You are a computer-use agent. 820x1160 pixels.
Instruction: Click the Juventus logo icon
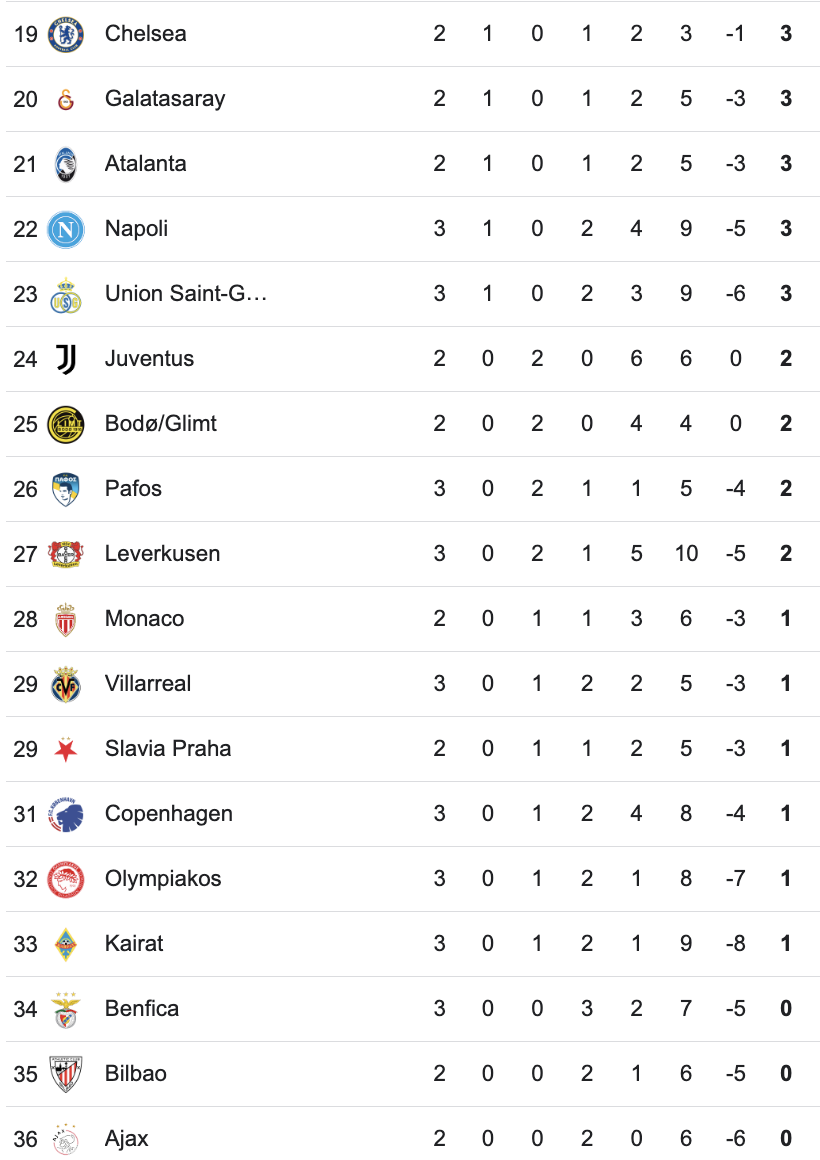[x=66, y=359]
